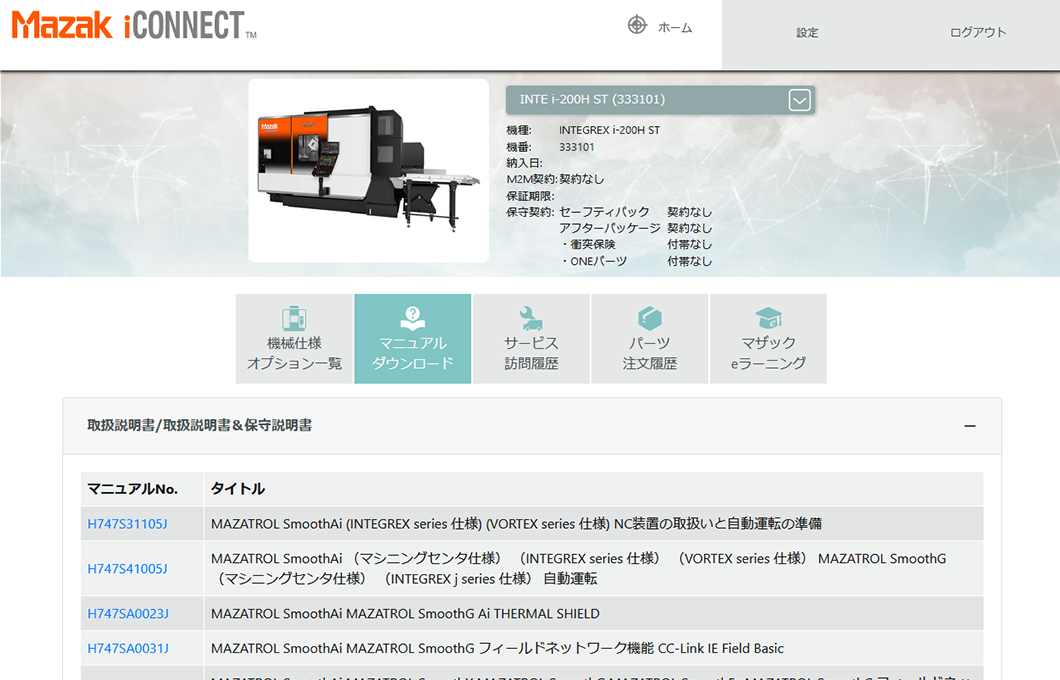Click the ・衝突保険 entry
The height and width of the screenshot is (680, 1060).
pyautogui.click(x=587, y=244)
